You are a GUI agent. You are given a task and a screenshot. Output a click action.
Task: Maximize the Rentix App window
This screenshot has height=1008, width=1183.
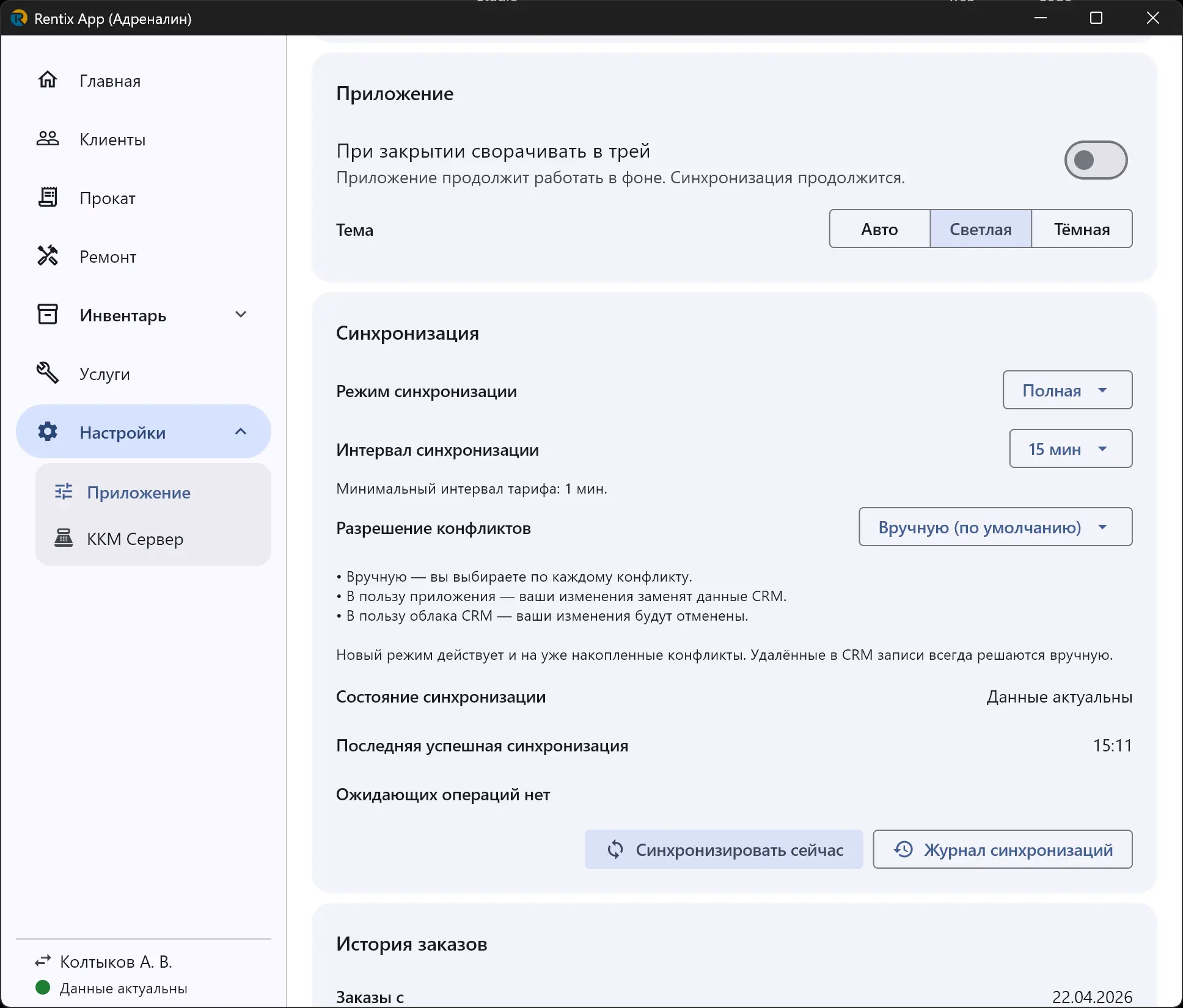click(x=1096, y=18)
